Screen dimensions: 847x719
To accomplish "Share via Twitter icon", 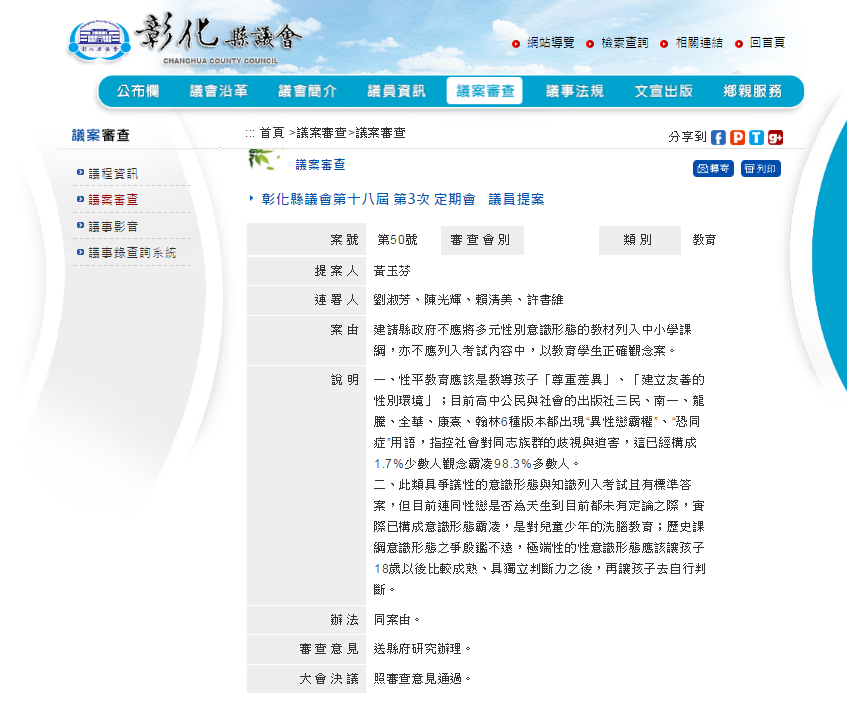I will (756, 137).
